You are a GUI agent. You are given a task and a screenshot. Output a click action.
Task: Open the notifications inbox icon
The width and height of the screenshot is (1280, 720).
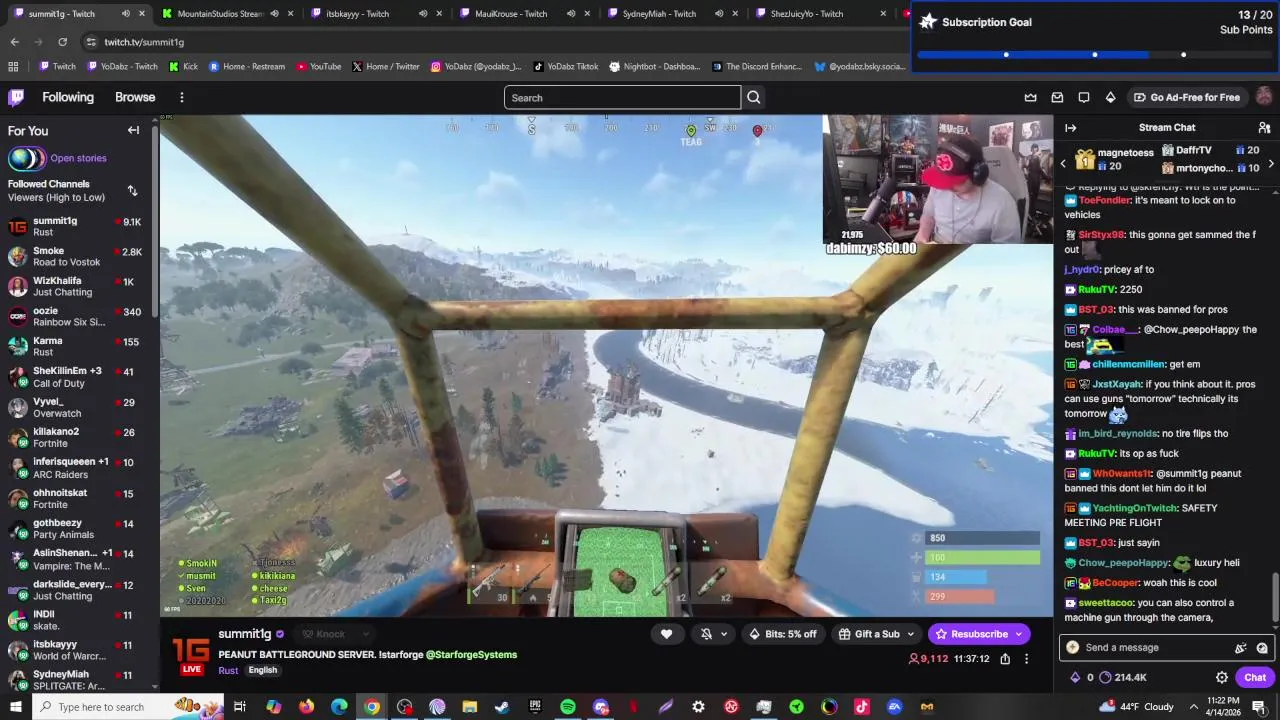(x=1057, y=97)
